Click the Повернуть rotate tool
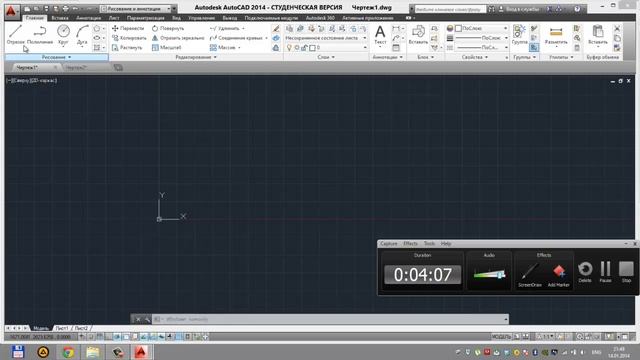Screen dimensions: 640x360 168,28
